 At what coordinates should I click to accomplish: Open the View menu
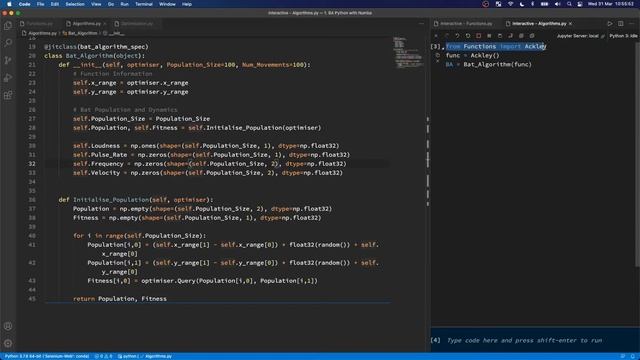tap(96, 4)
